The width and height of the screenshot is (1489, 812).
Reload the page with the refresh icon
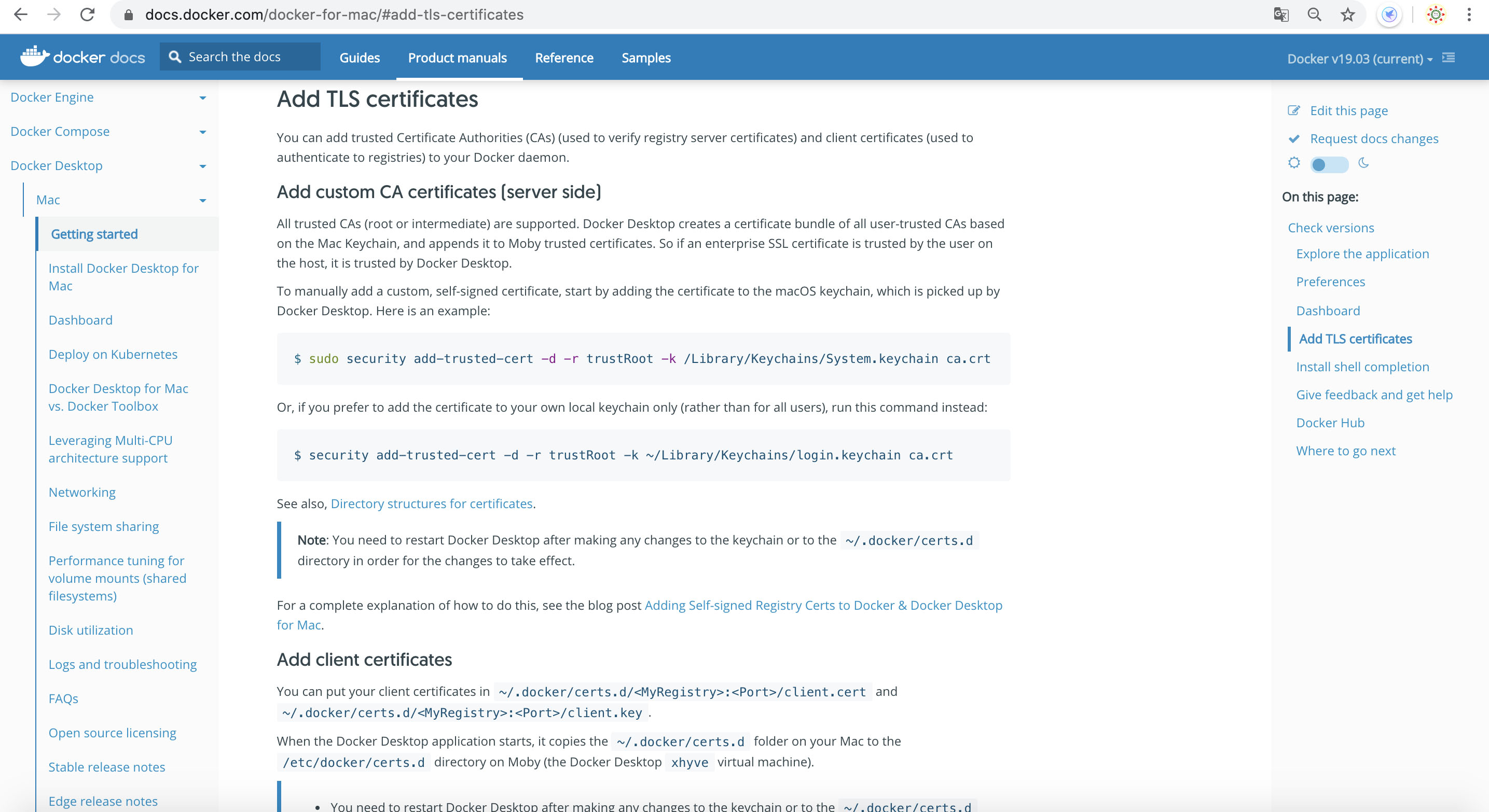pyautogui.click(x=87, y=15)
